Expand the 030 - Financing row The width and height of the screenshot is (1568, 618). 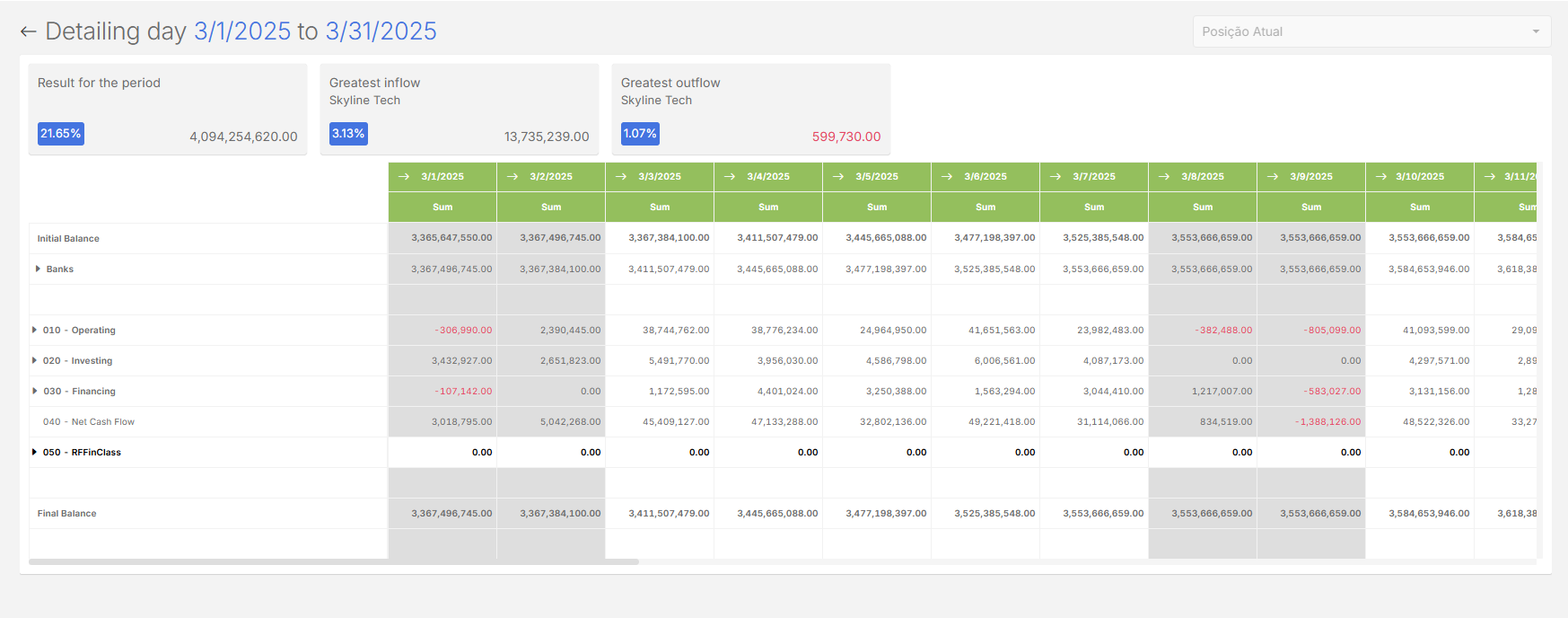point(35,392)
